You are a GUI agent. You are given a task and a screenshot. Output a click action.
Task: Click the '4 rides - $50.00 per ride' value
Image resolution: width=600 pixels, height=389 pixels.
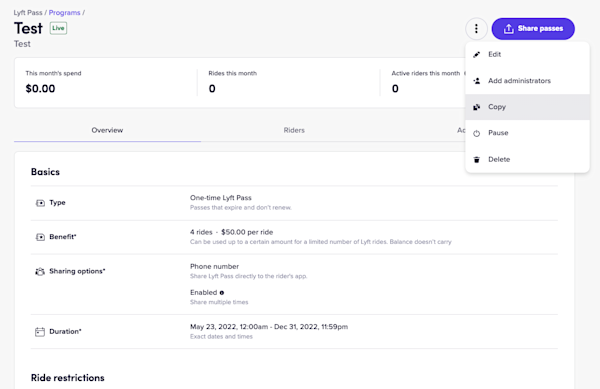pyautogui.click(x=232, y=232)
